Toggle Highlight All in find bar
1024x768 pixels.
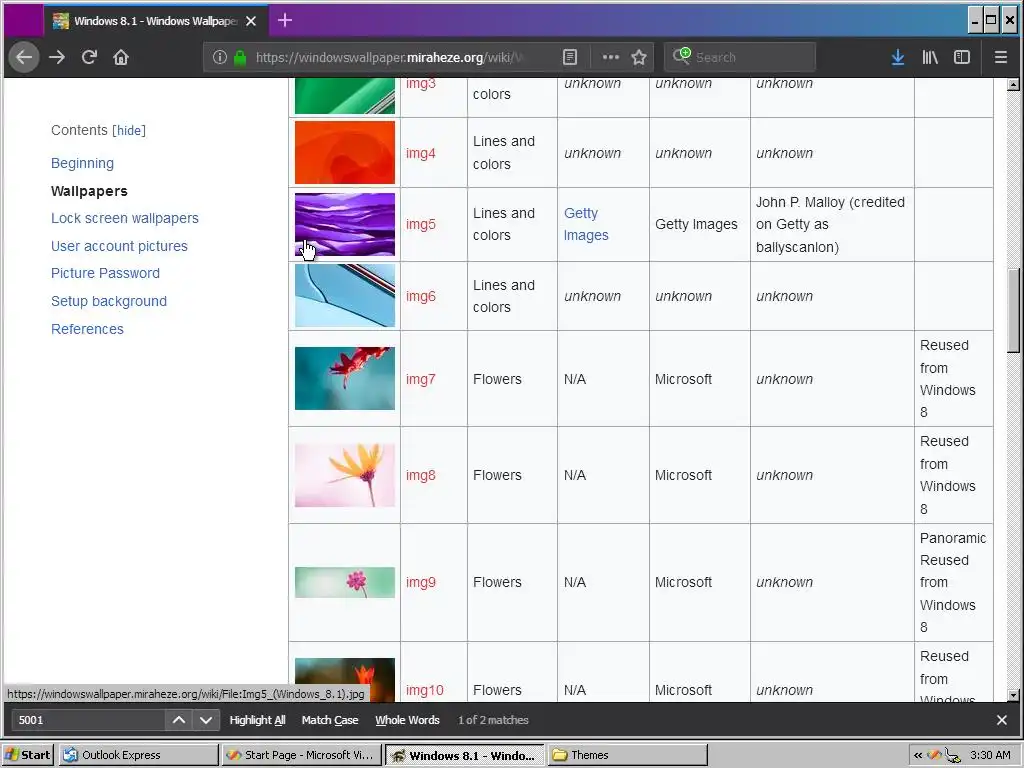pyautogui.click(x=257, y=720)
